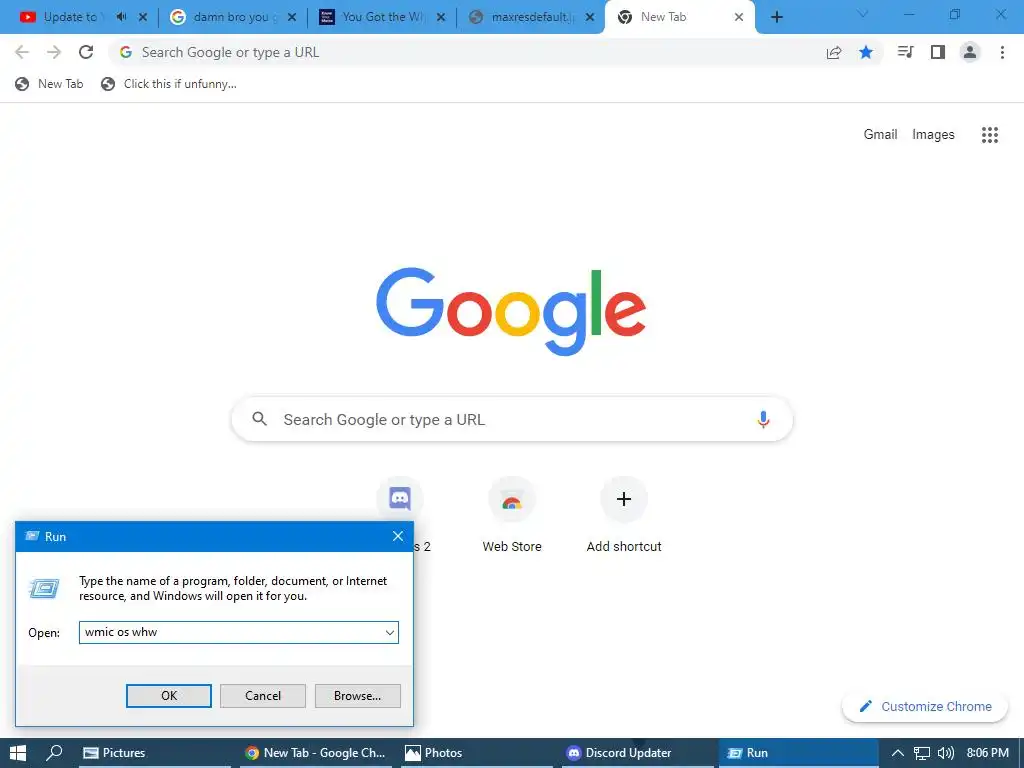
Task: Close the Run dialog with X
Action: [x=398, y=536]
